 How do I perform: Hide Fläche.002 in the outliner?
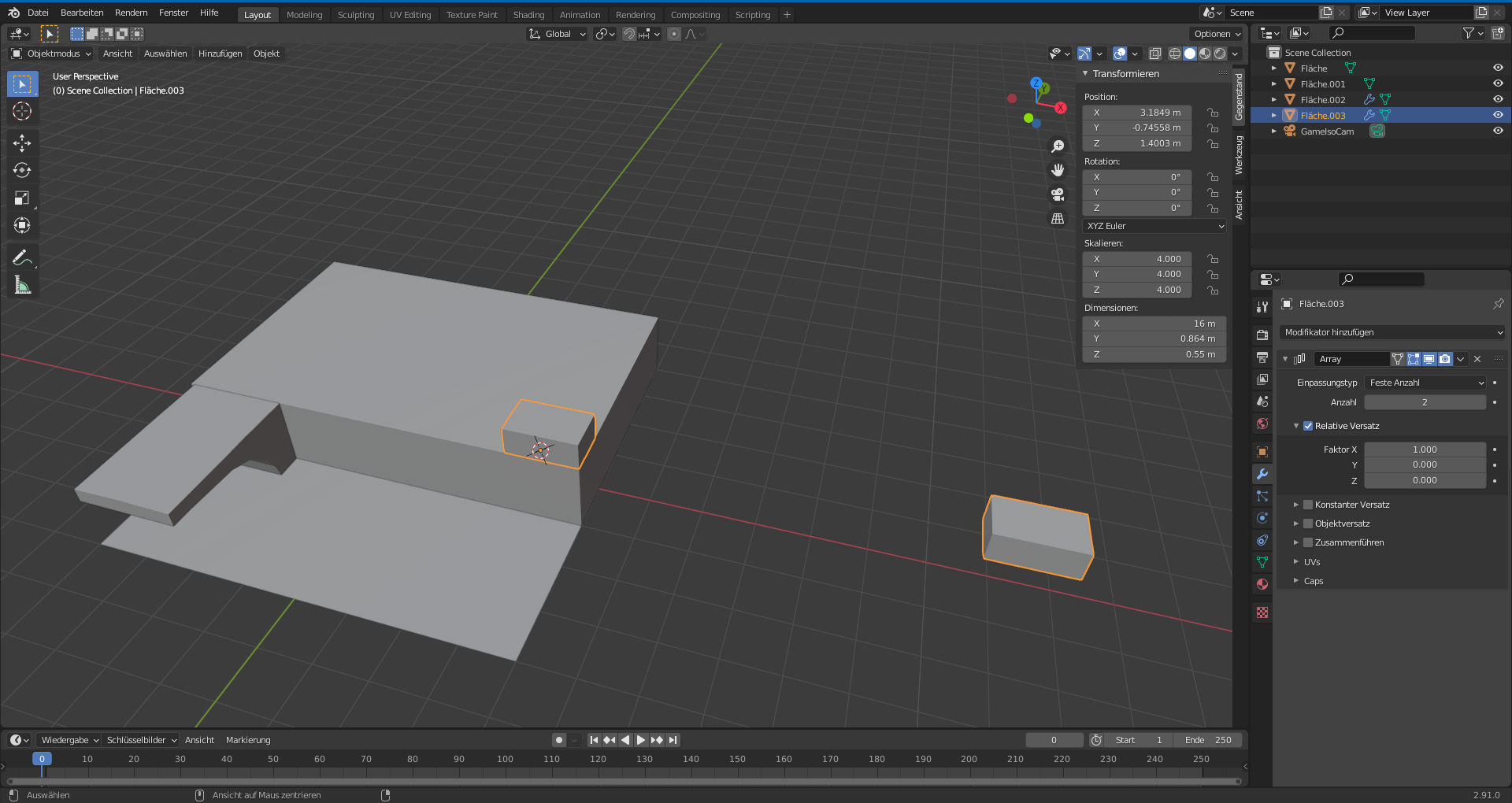coord(1498,99)
